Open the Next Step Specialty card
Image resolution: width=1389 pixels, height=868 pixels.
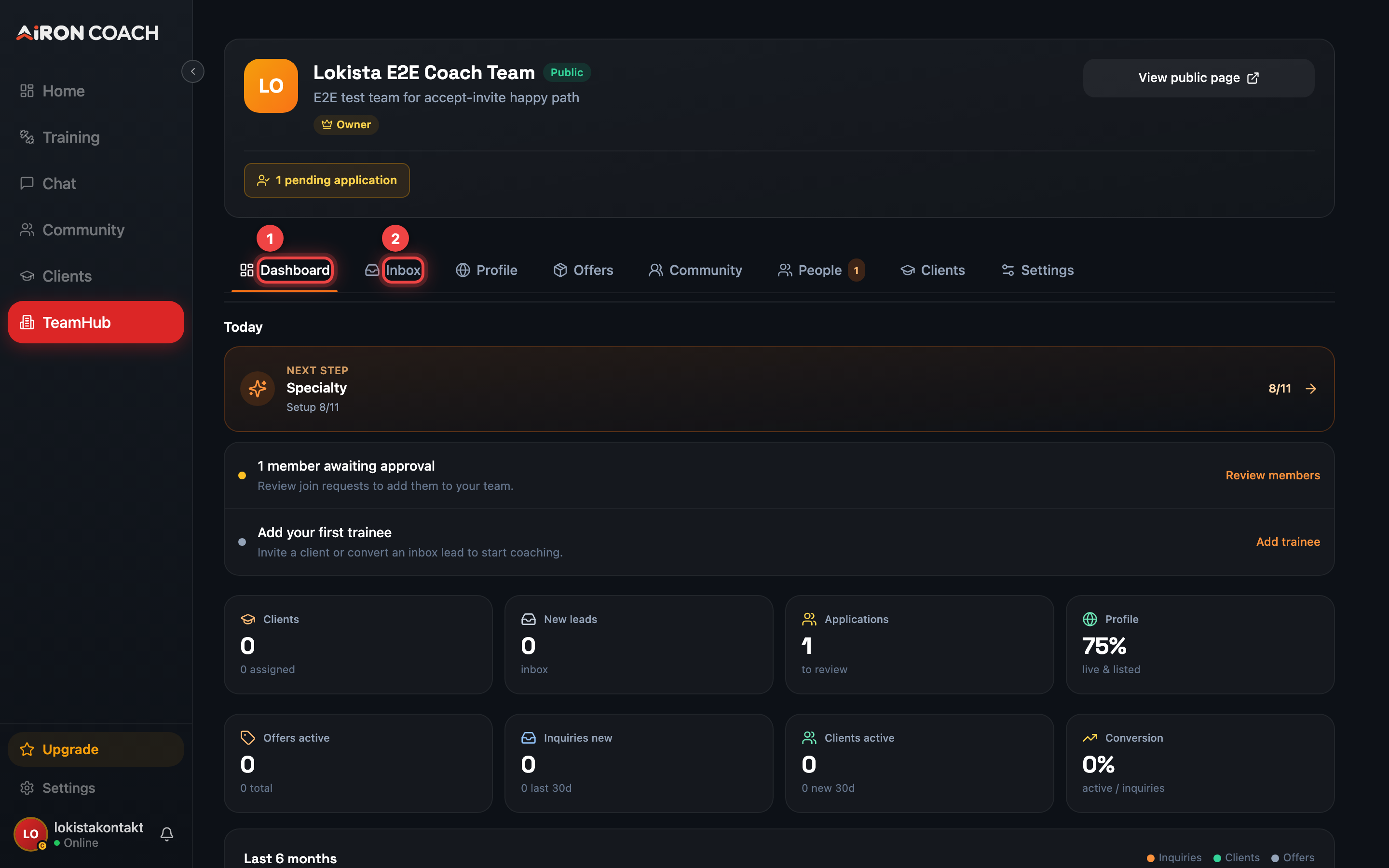[779, 389]
